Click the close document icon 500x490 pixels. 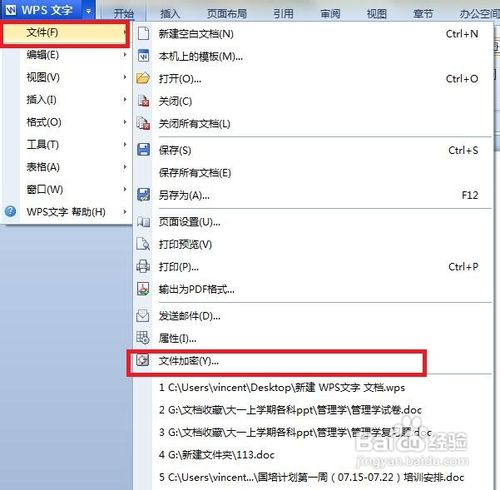[143, 101]
